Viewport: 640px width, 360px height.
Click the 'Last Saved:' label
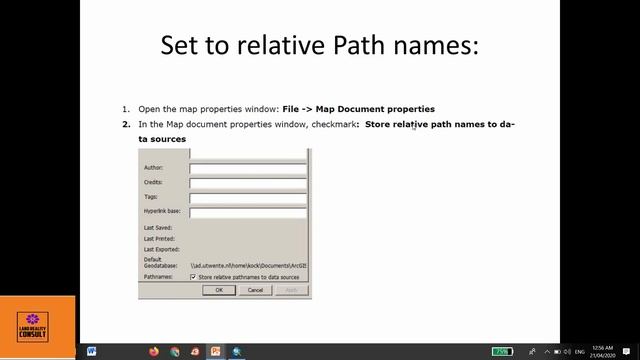158,228
